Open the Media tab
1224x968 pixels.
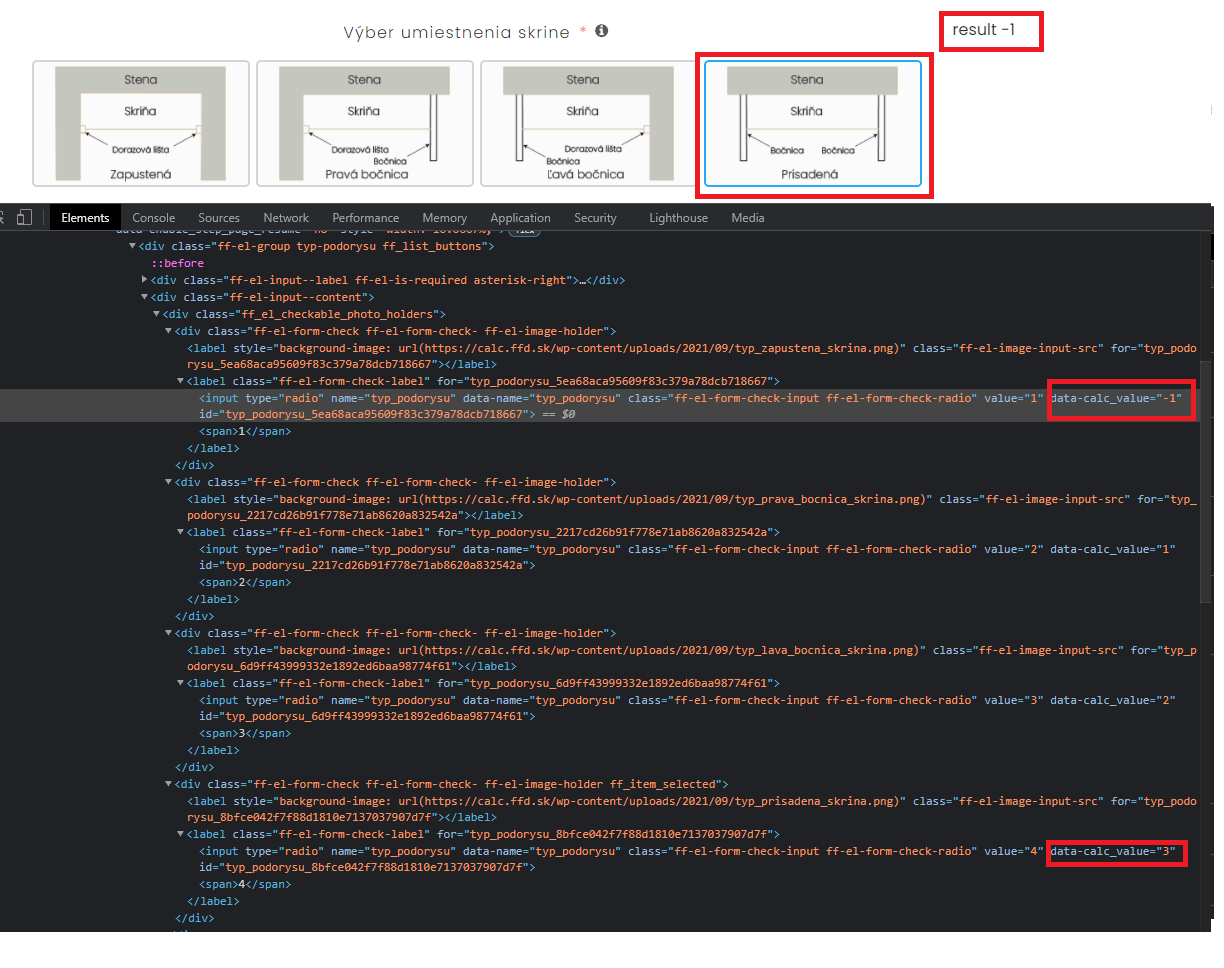(x=748, y=218)
